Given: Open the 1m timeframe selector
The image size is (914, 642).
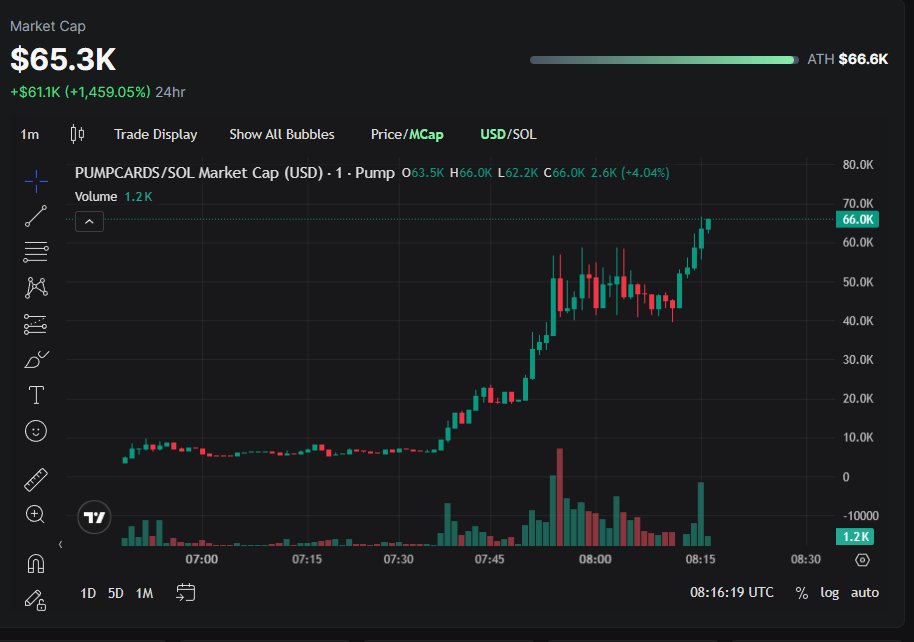Looking at the screenshot, I should (30, 133).
